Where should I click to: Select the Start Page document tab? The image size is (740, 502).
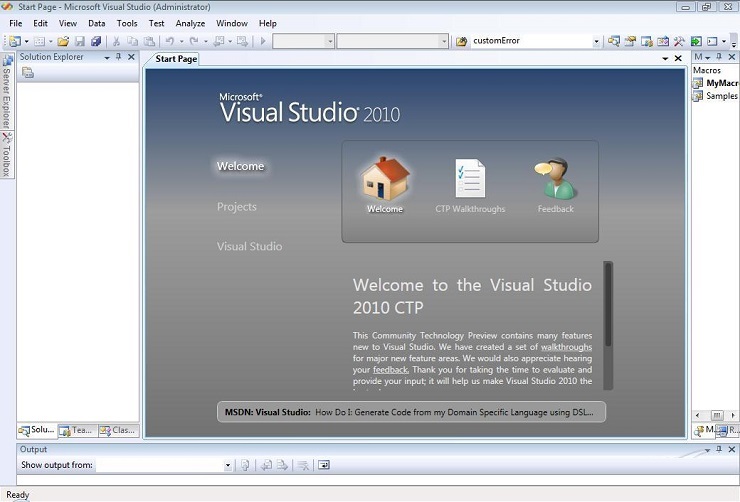(x=176, y=59)
